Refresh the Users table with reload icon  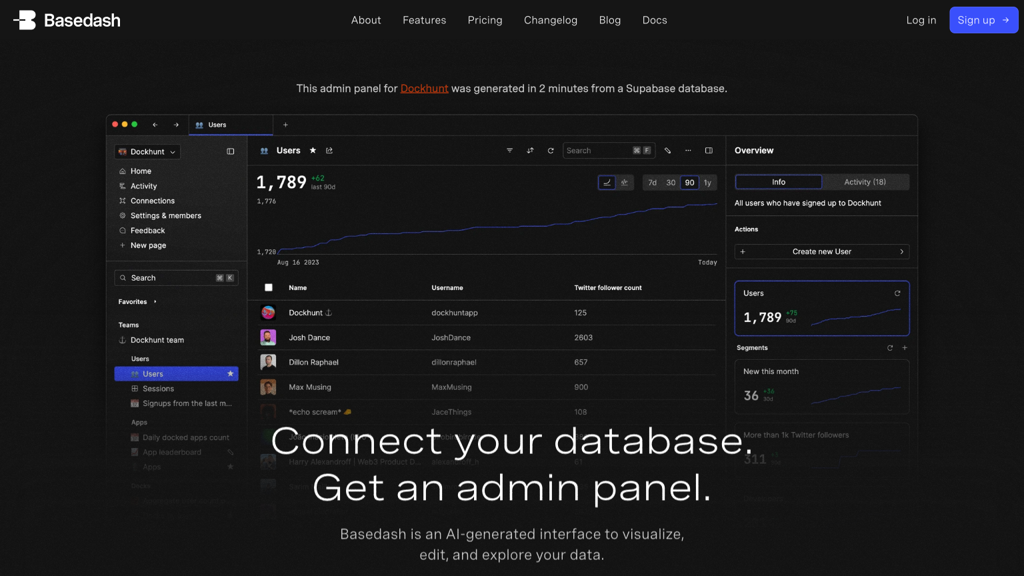tap(550, 151)
